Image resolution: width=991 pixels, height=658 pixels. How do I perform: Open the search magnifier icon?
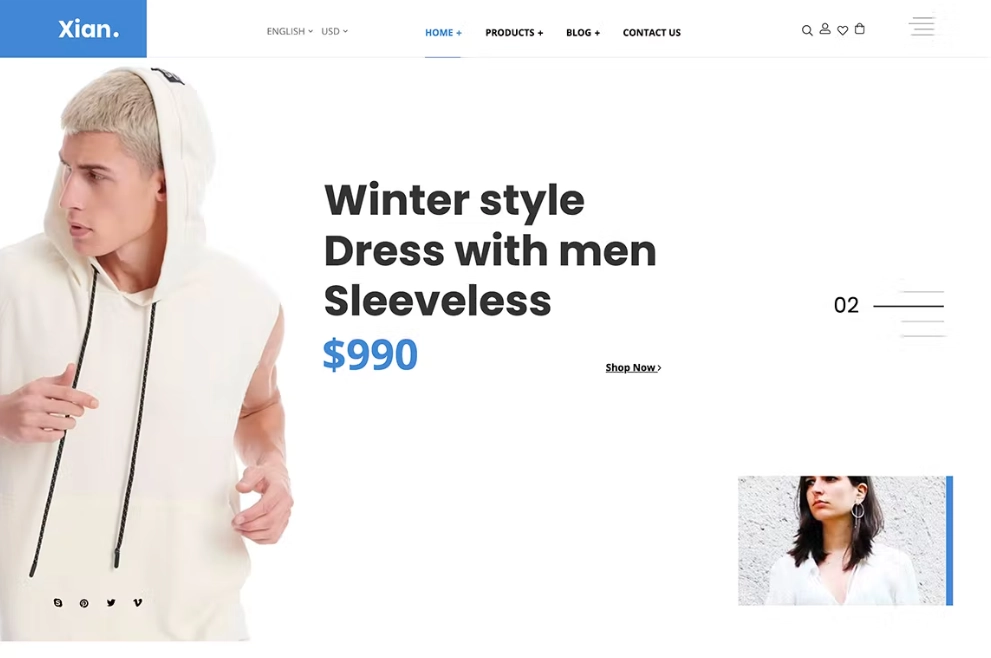tap(807, 30)
